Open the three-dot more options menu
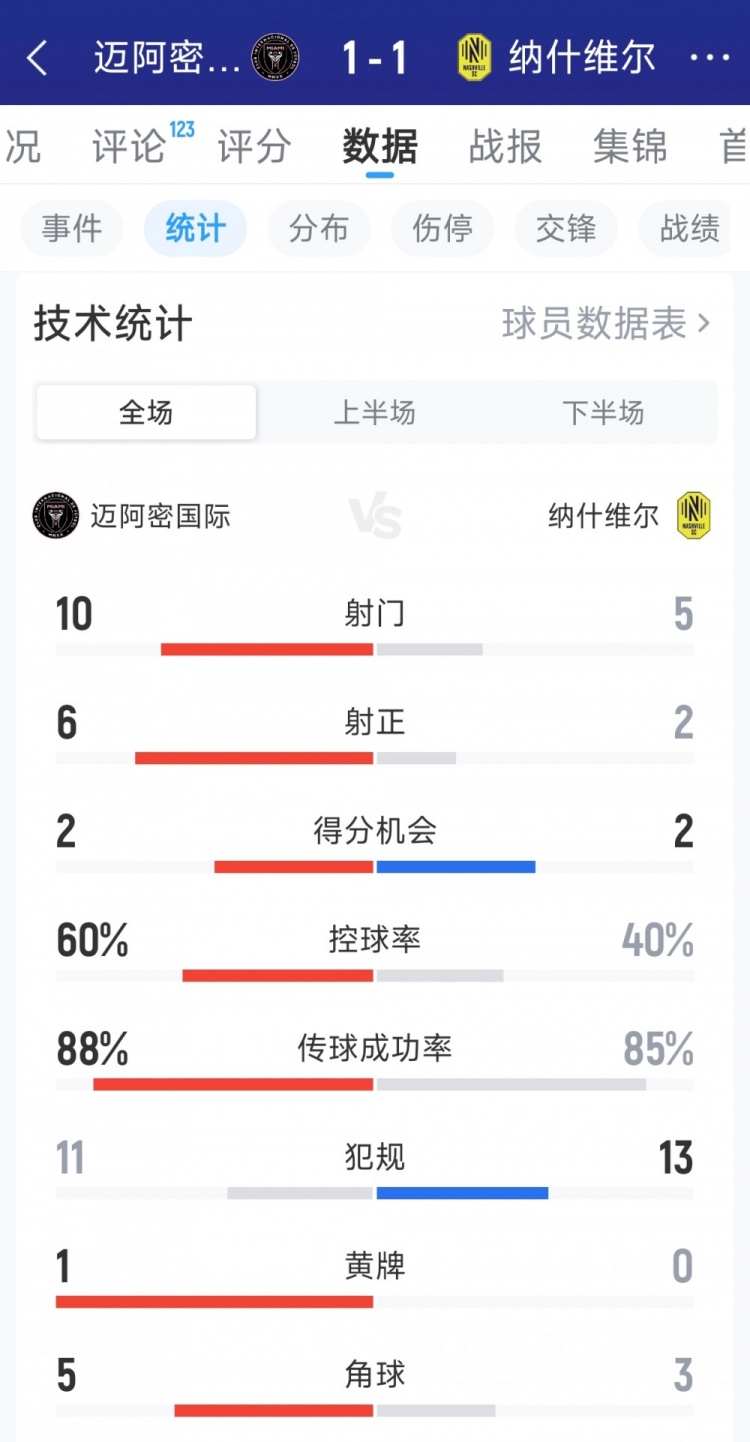Viewport: 750px width, 1442px height. pos(710,58)
